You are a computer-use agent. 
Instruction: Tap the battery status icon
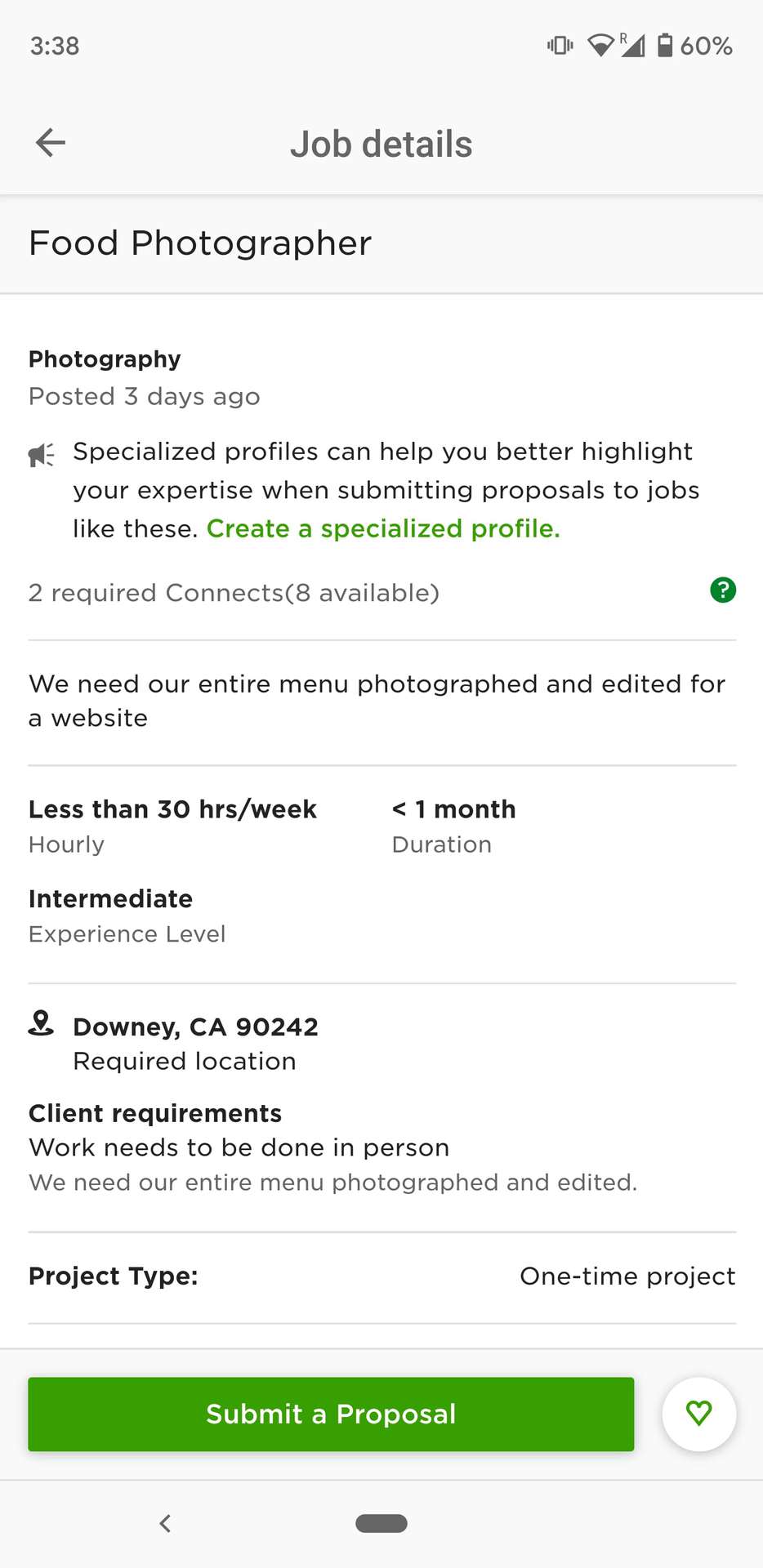tap(666, 45)
